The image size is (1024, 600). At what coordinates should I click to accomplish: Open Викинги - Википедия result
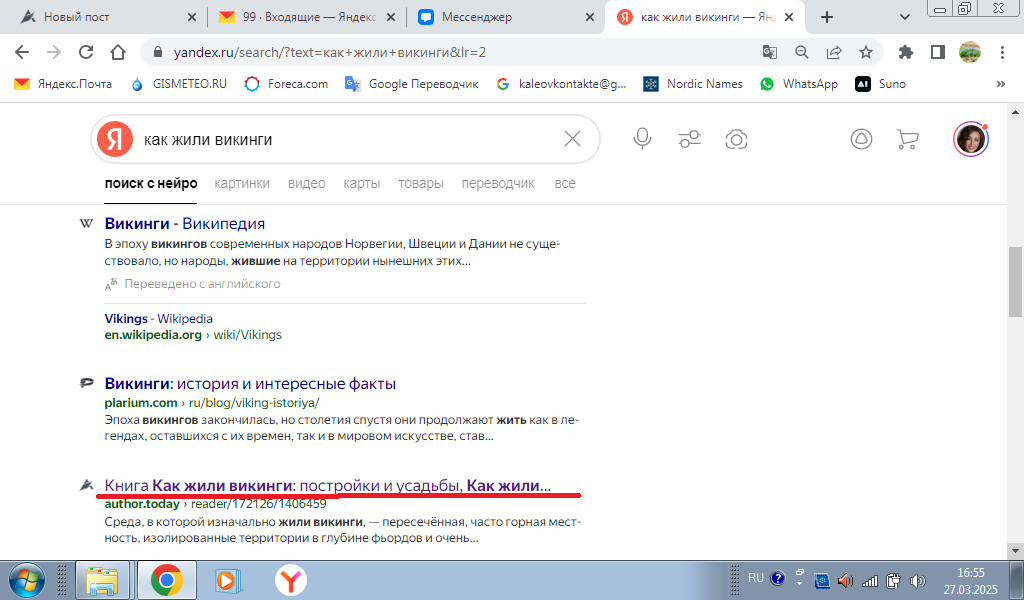[185, 223]
